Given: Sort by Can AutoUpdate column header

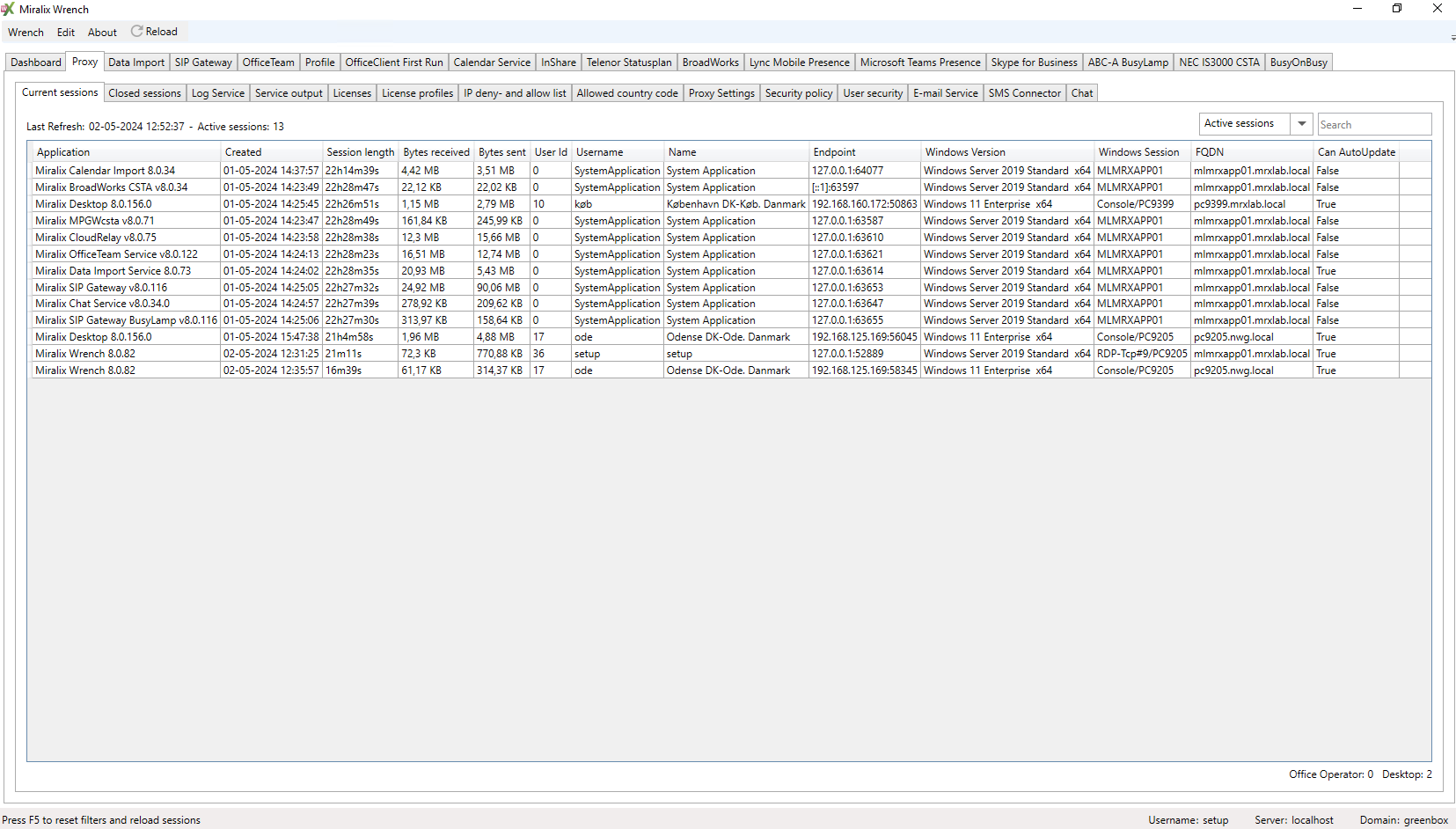Looking at the screenshot, I should tap(1357, 152).
